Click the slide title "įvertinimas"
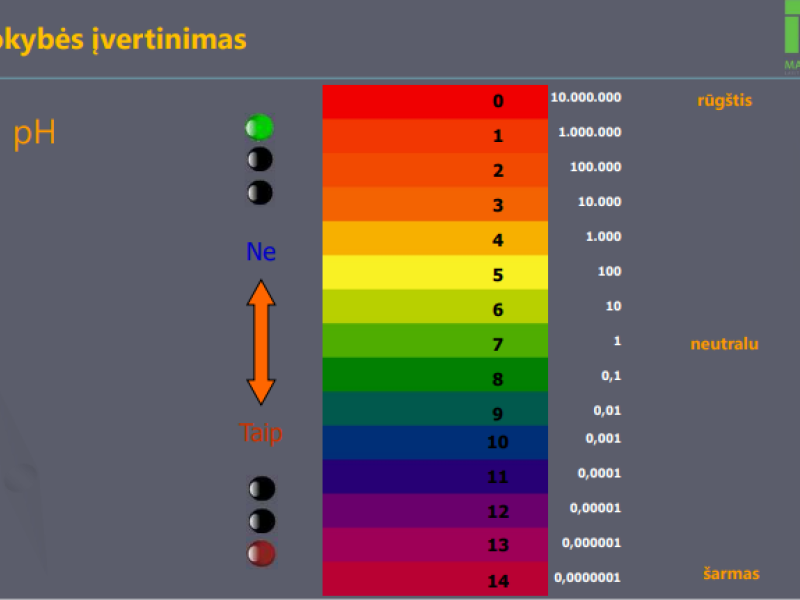This screenshot has height=600, width=800. pos(169,39)
